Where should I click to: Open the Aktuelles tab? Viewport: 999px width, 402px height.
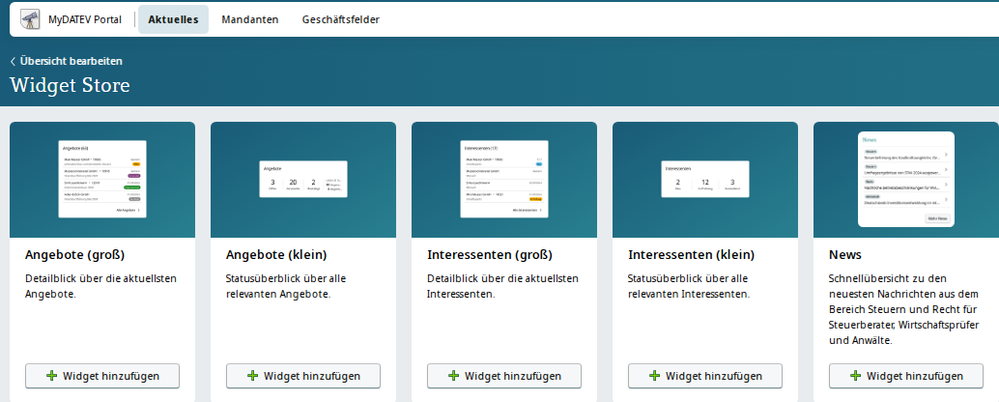(x=173, y=19)
